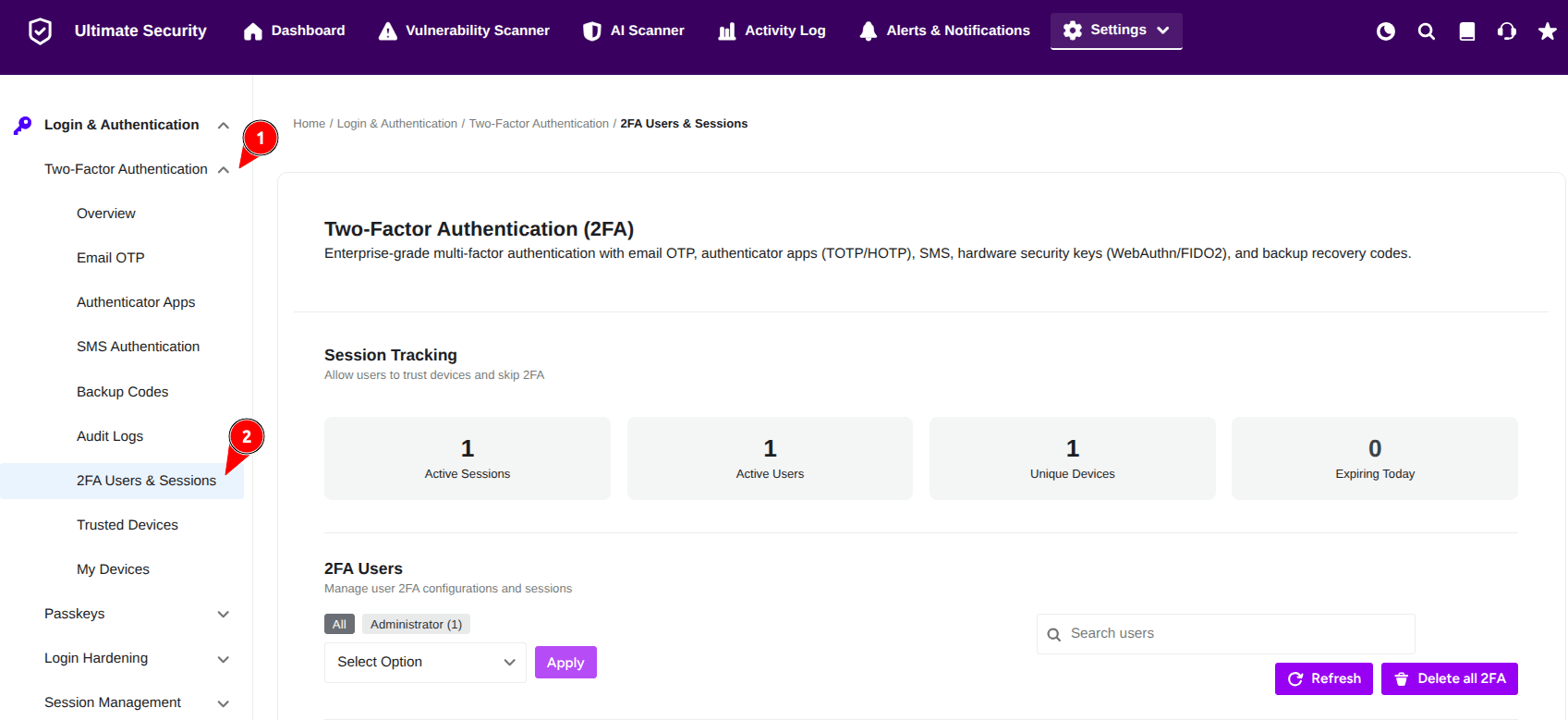This screenshot has height=720, width=1568.
Task: Select 2FA Users & Sessions in sidebar
Action: 122,481
